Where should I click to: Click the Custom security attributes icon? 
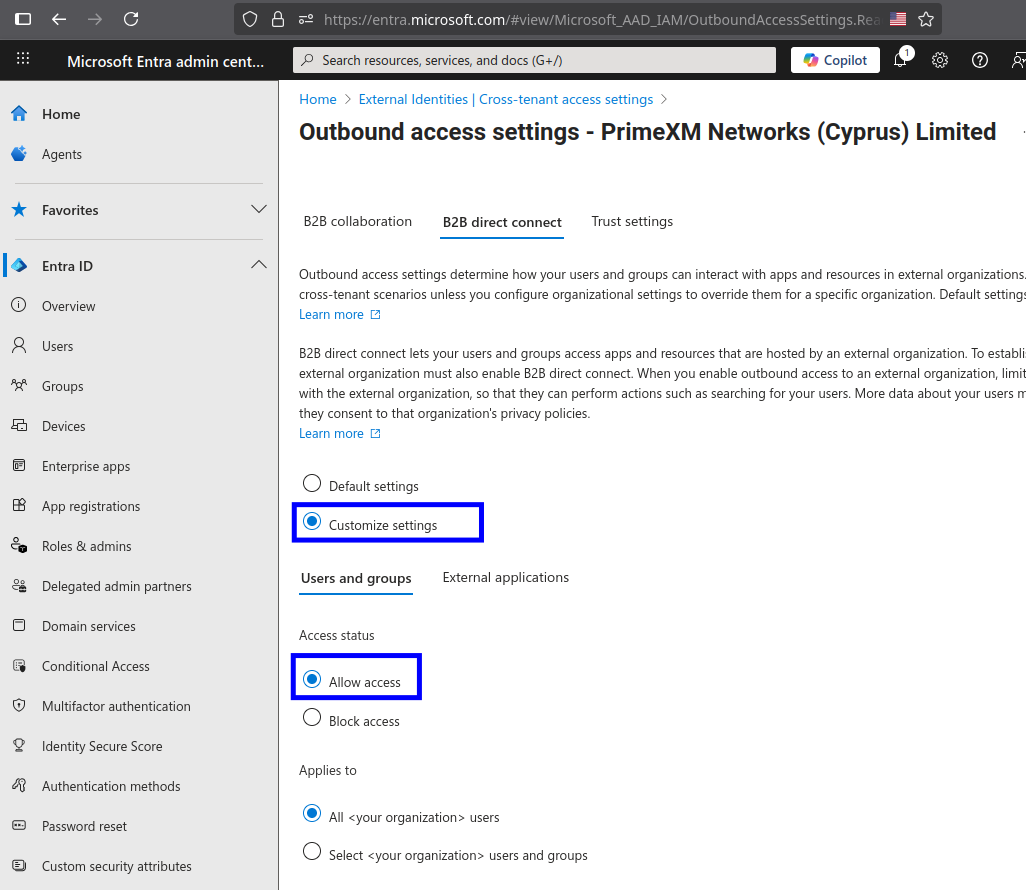(19, 865)
